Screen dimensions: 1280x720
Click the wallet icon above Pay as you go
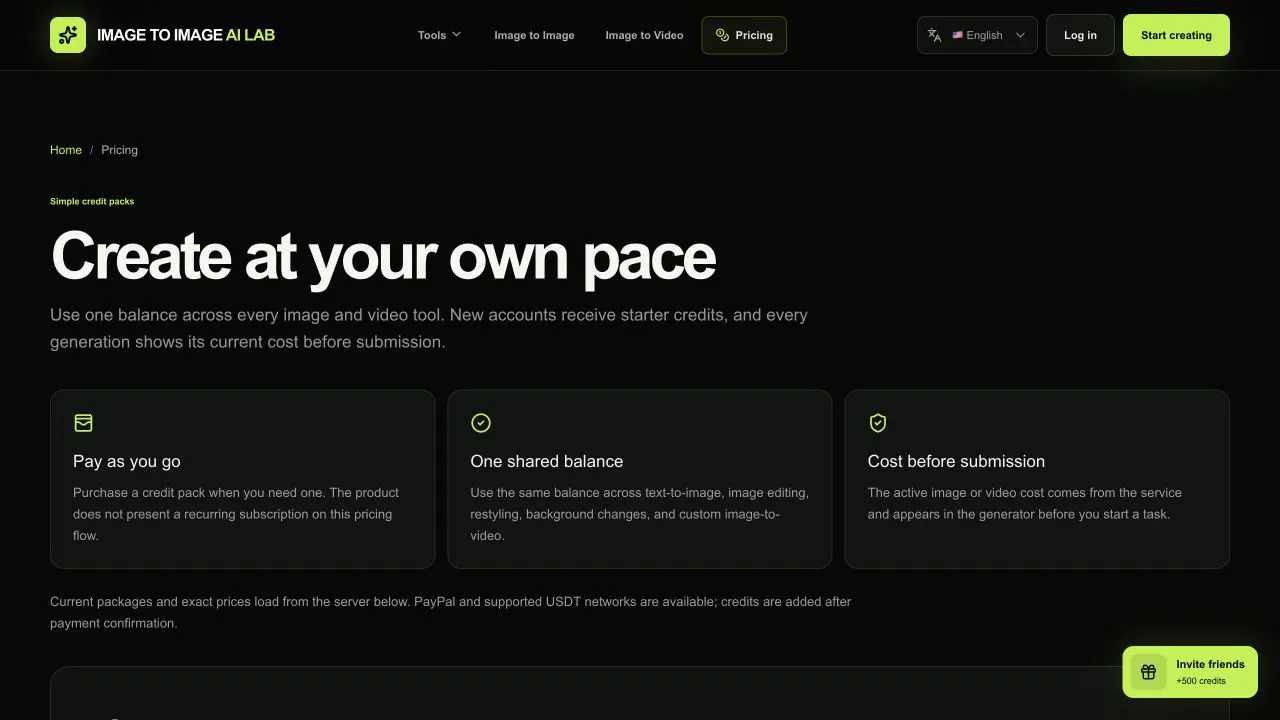83,423
